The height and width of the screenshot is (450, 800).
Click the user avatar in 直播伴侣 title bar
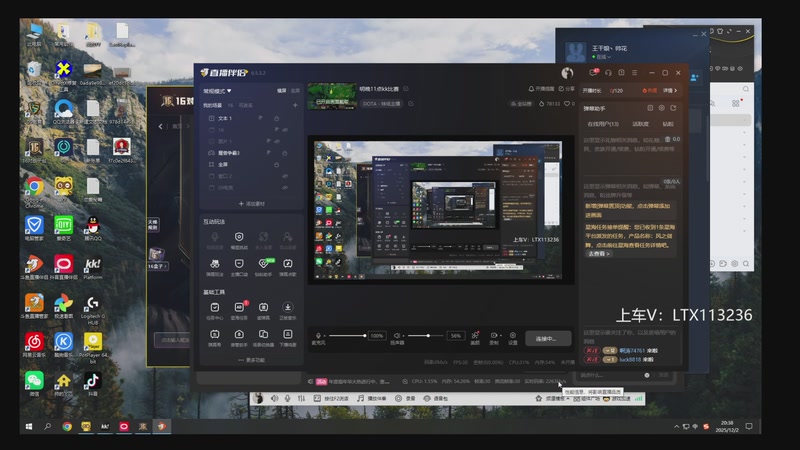(567, 73)
